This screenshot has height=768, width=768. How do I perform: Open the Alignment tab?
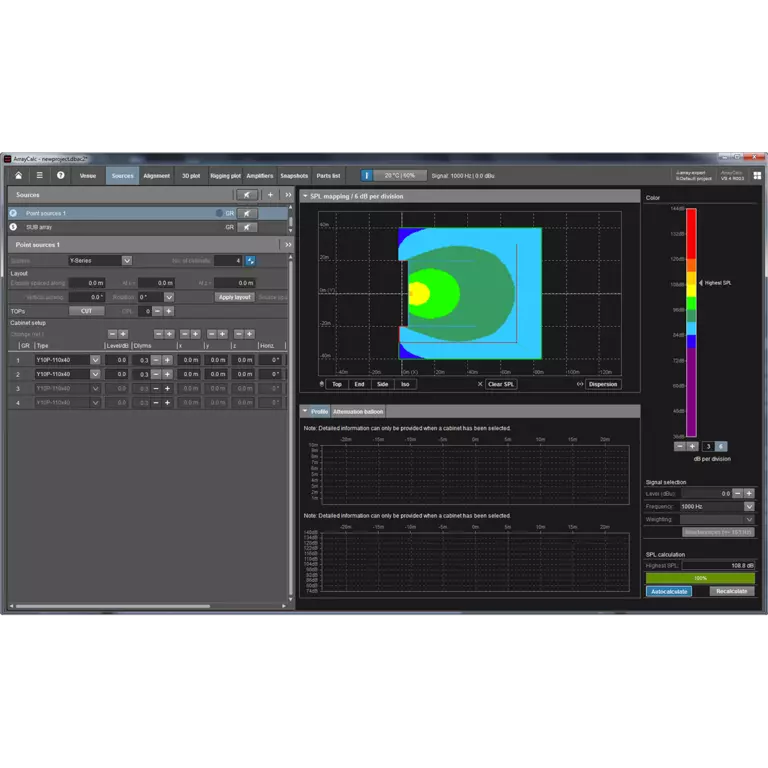click(x=156, y=175)
